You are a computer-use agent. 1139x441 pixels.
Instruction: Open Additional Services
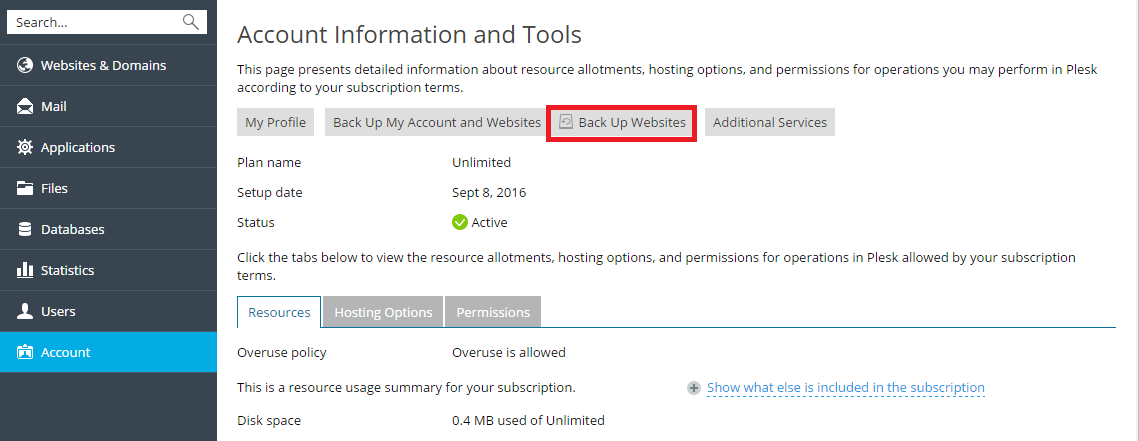click(770, 122)
